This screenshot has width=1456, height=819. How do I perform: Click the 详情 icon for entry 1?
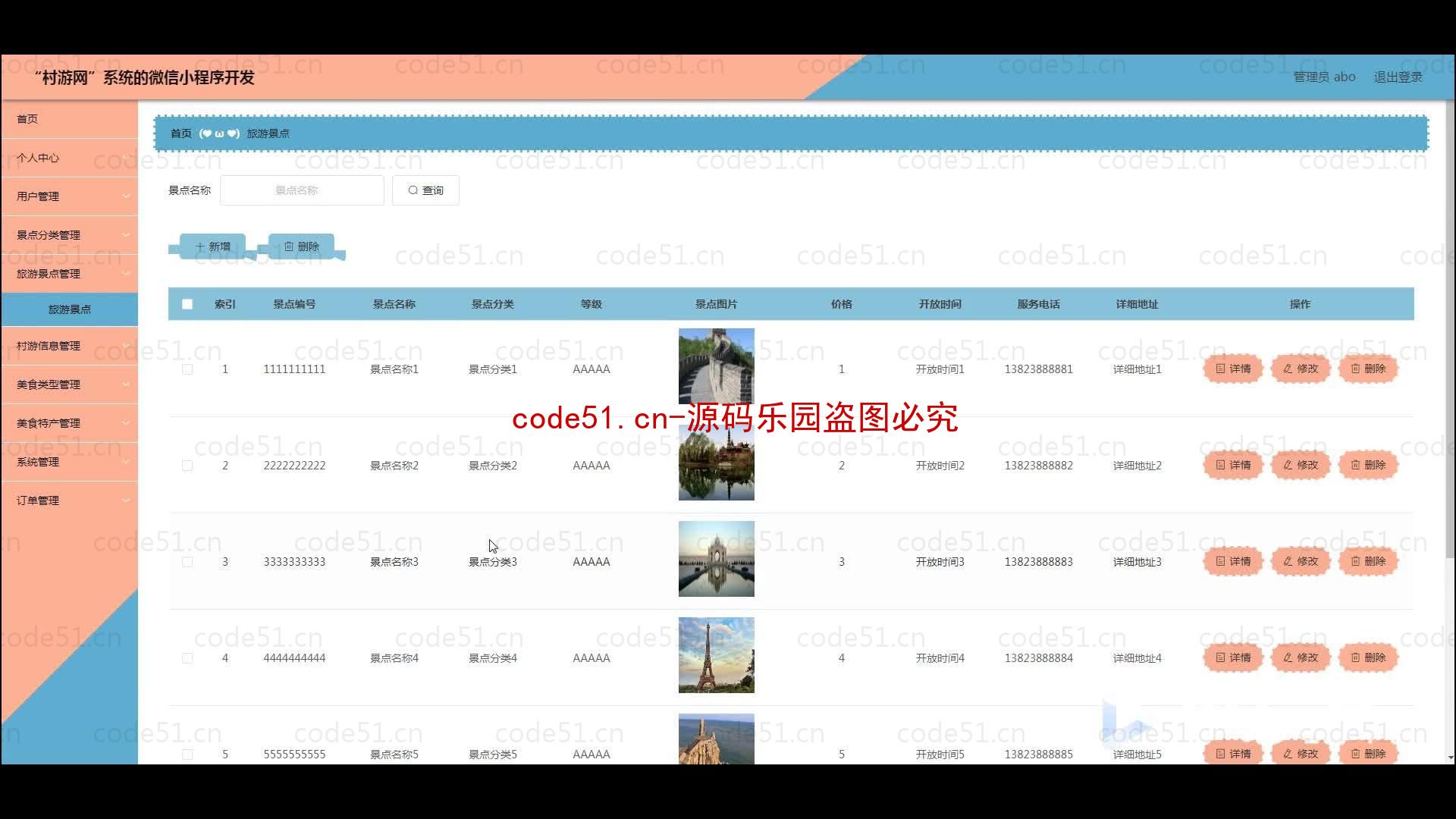[x=1232, y=368]
